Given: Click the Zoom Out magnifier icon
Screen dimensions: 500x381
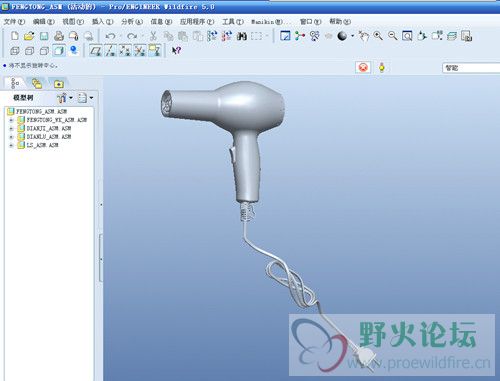Looking at the screenshot, I should pos(392,36).
